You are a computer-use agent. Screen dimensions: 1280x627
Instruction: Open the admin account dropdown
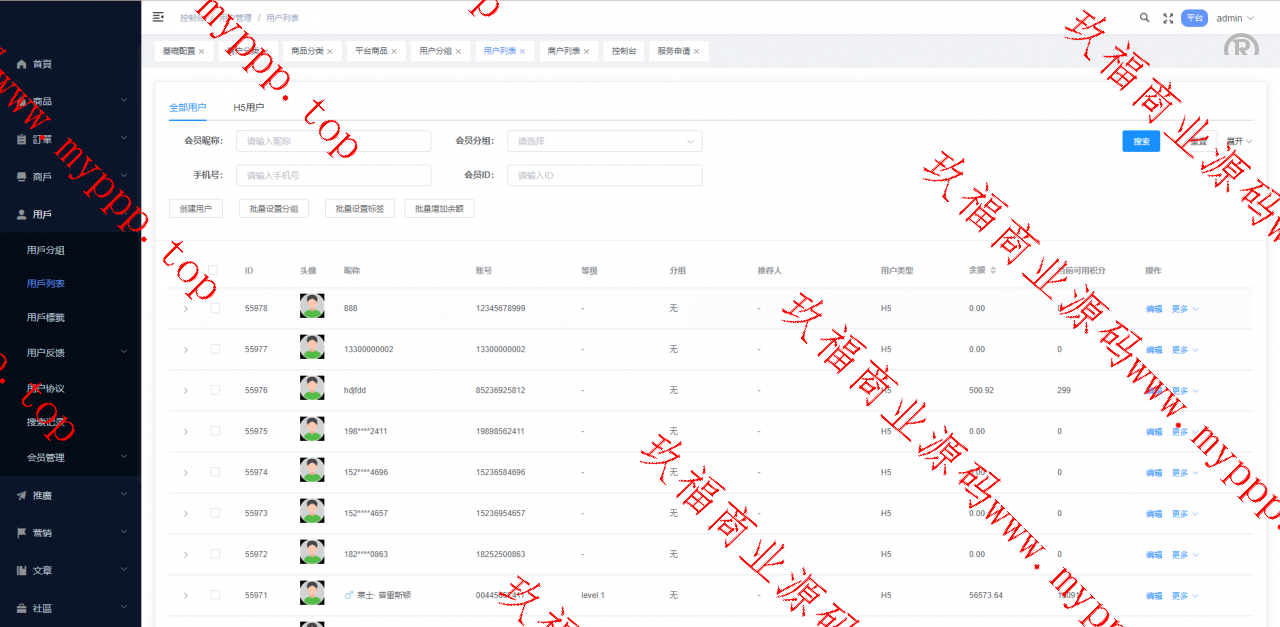(x=1234, y=18)
